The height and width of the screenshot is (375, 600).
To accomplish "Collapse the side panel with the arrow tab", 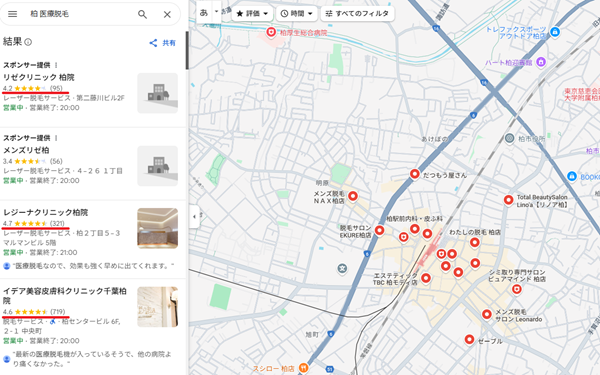I will click(x=194, y=217).
